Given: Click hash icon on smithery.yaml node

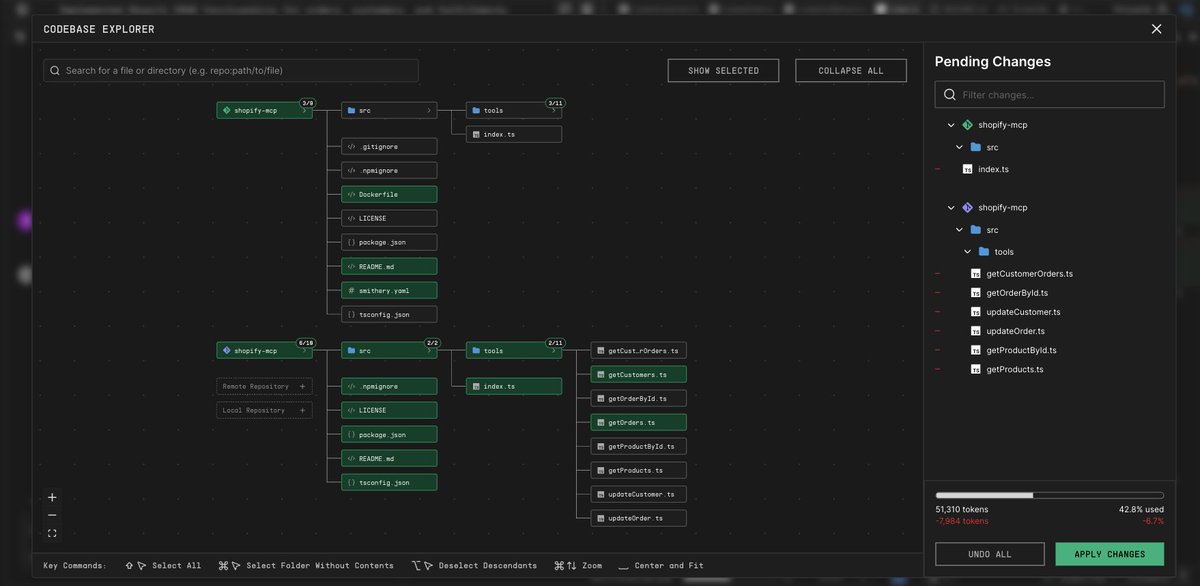Looking at the screenshot, I should pos(351,290).
